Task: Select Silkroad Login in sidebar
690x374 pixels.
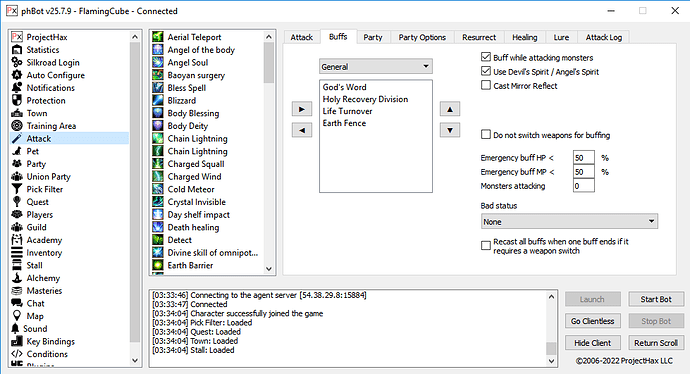Action: click(53, 62)
